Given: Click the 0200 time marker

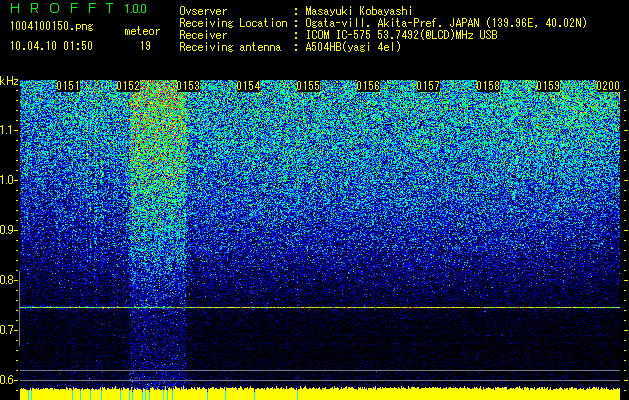Looking at the screenshot, I should point(609,86).
